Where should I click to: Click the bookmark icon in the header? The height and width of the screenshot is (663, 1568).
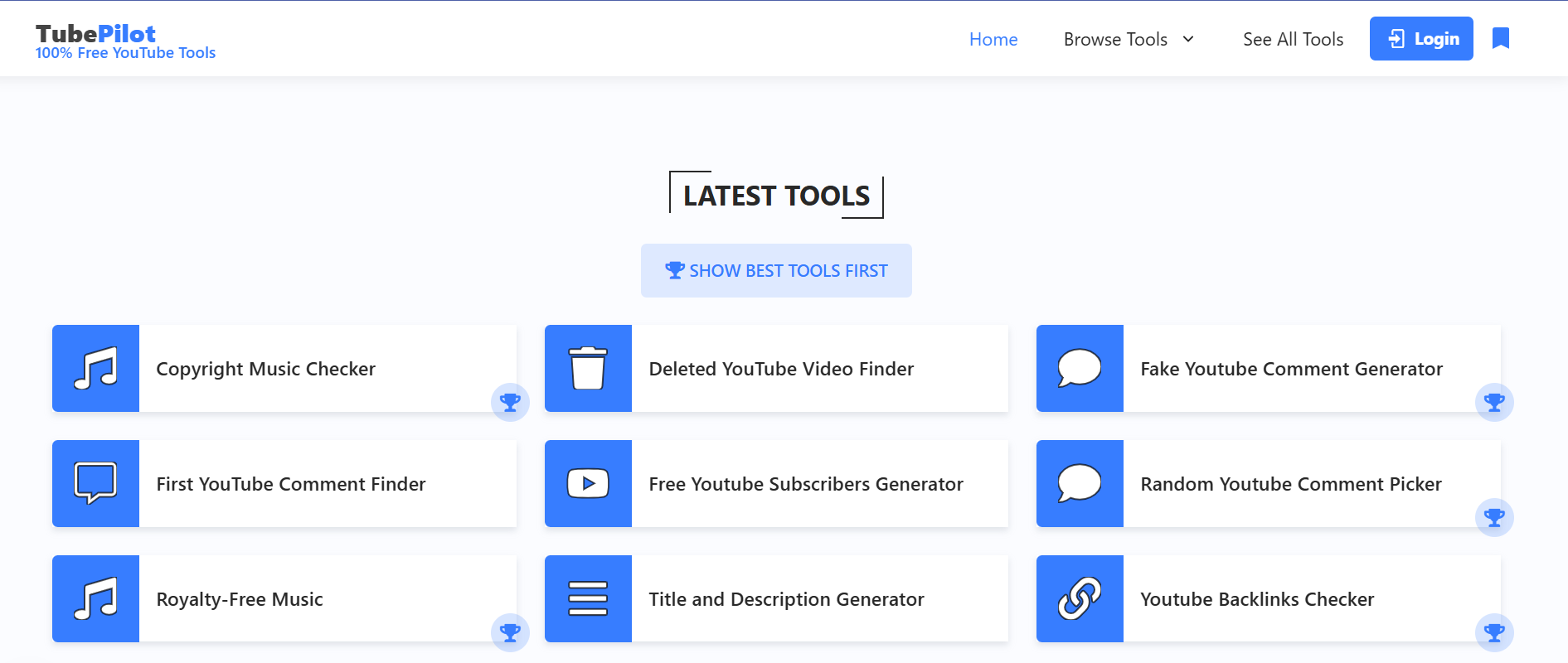tap(1500, 38)
